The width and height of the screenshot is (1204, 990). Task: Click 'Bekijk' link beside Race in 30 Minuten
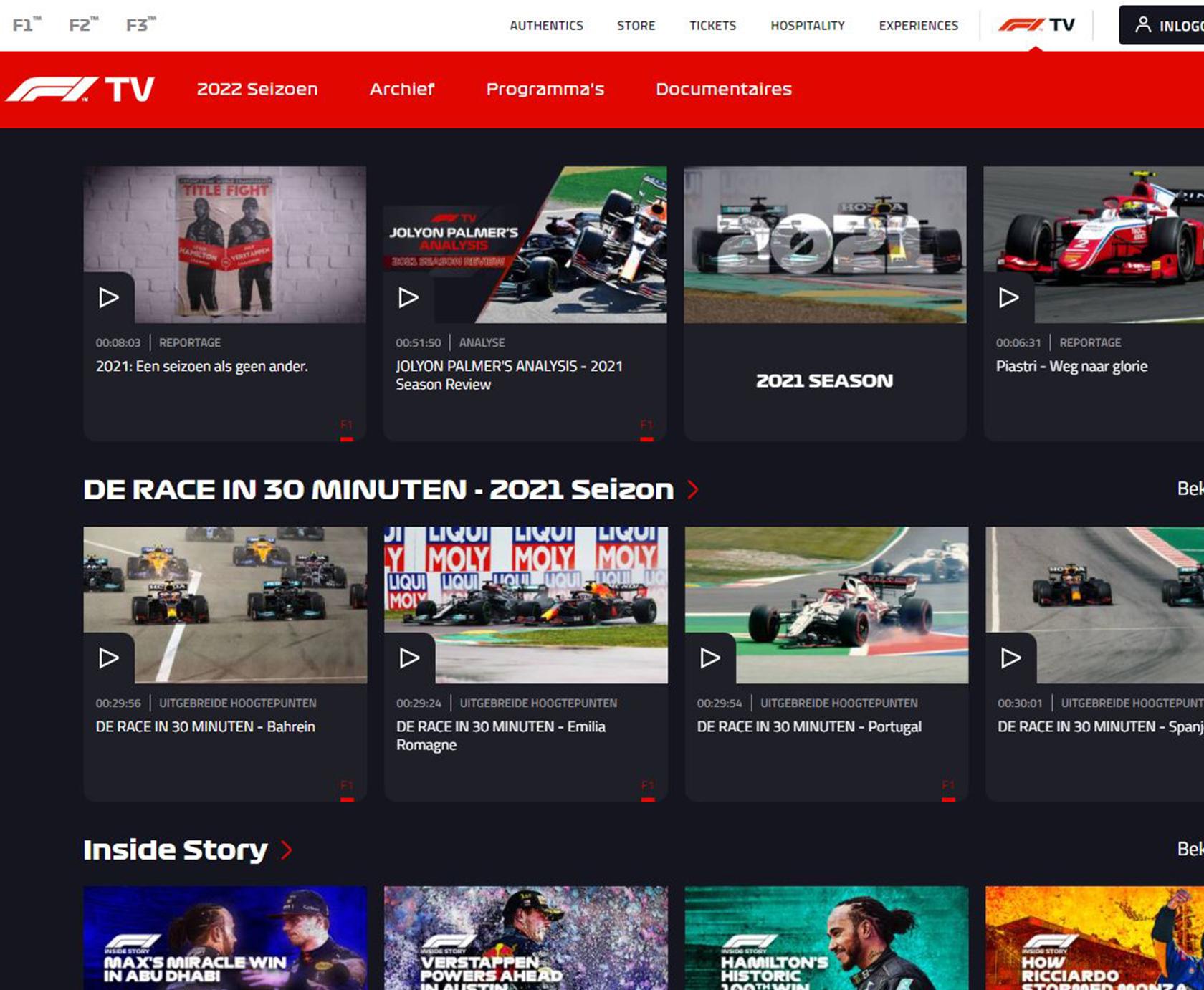point(1190,489)
